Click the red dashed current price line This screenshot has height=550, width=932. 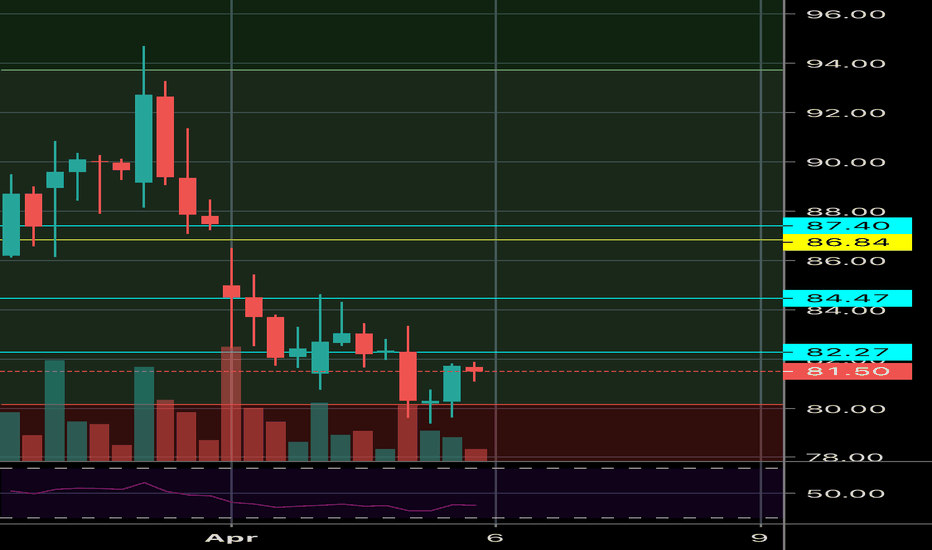point(392,371)
